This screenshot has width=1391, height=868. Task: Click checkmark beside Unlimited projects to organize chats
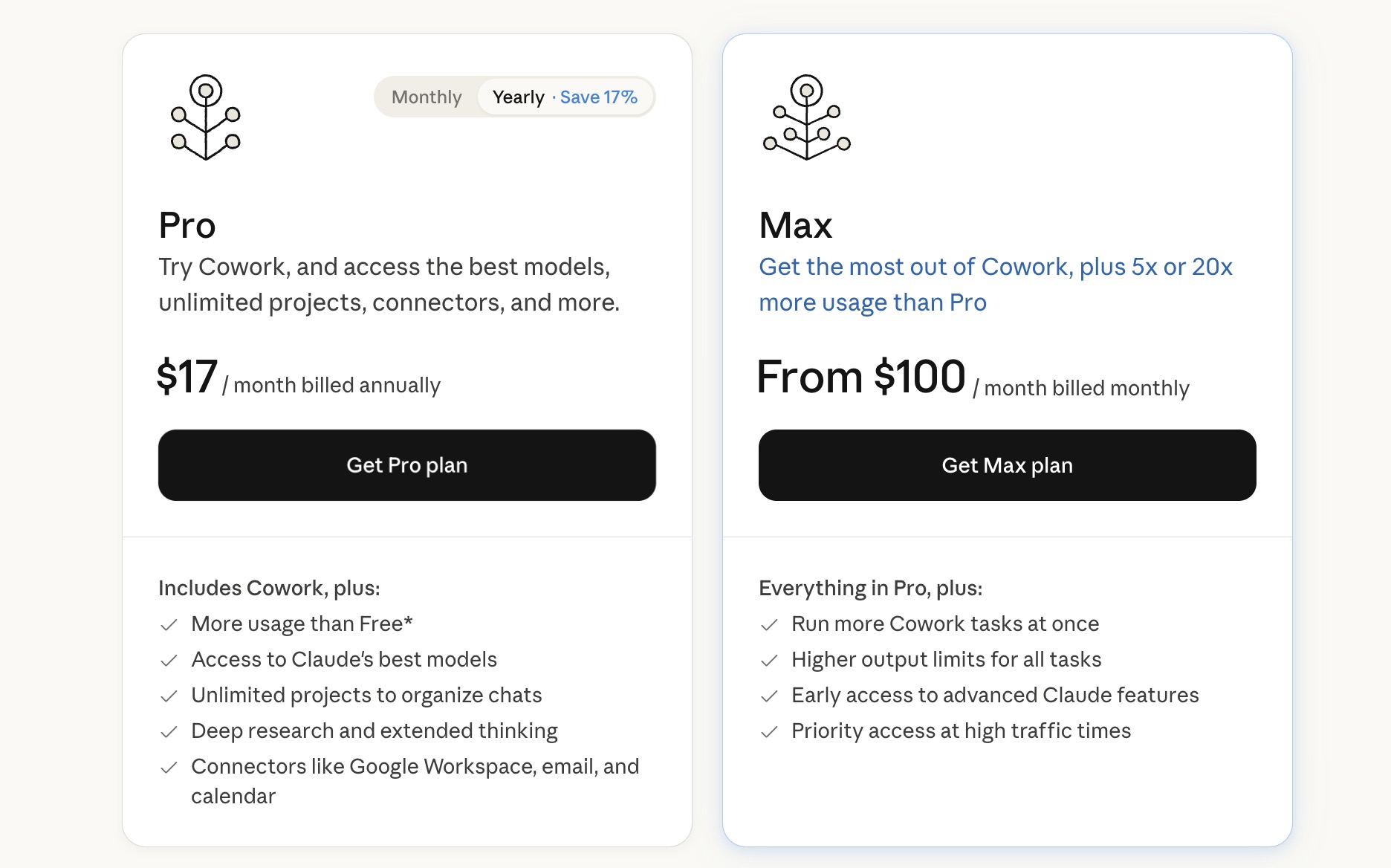point(169,696)
